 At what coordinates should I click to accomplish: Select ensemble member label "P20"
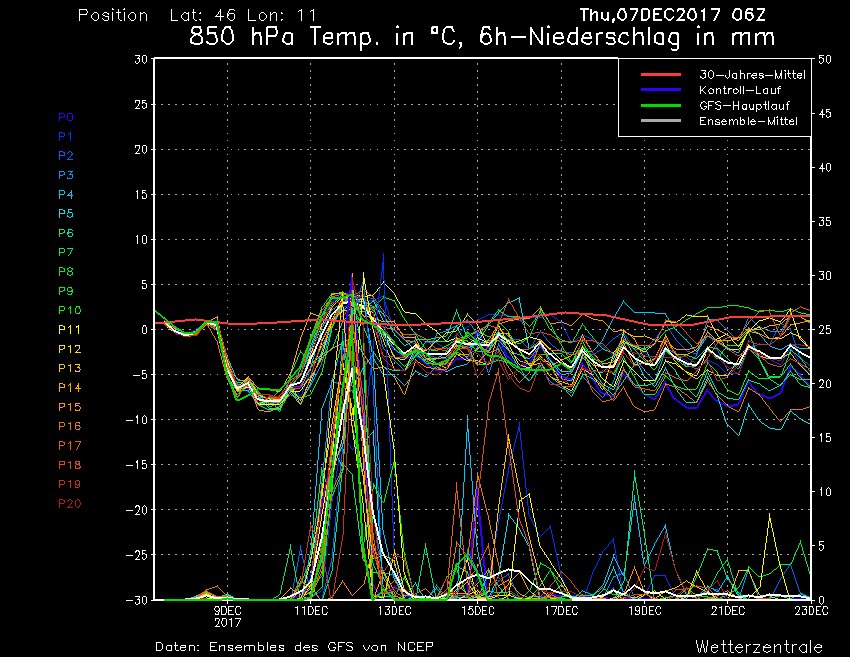click(69, 504)
